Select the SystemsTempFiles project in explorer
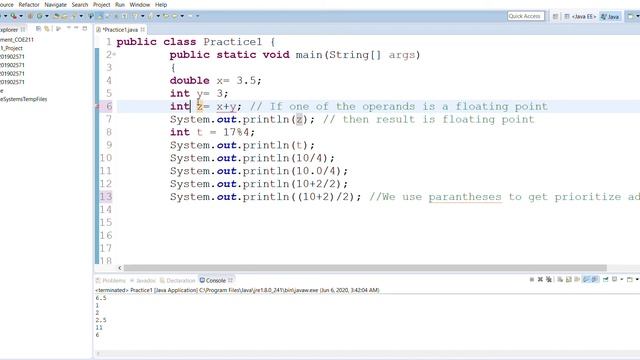The height and width of the screenshot is (360, 640). click(x=24, y=99)
